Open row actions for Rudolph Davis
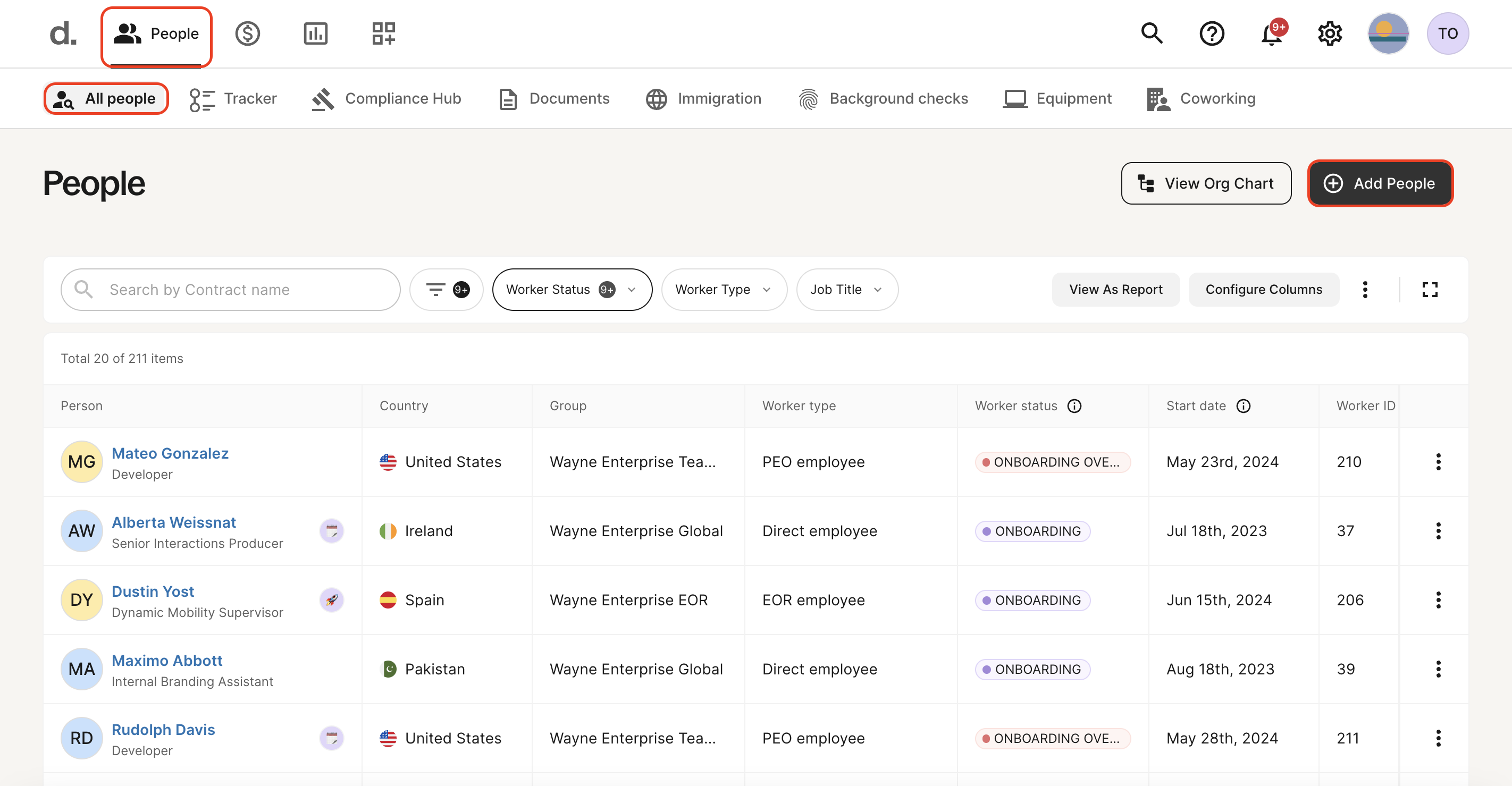The image size is (1512, 786). [1439, 739]
